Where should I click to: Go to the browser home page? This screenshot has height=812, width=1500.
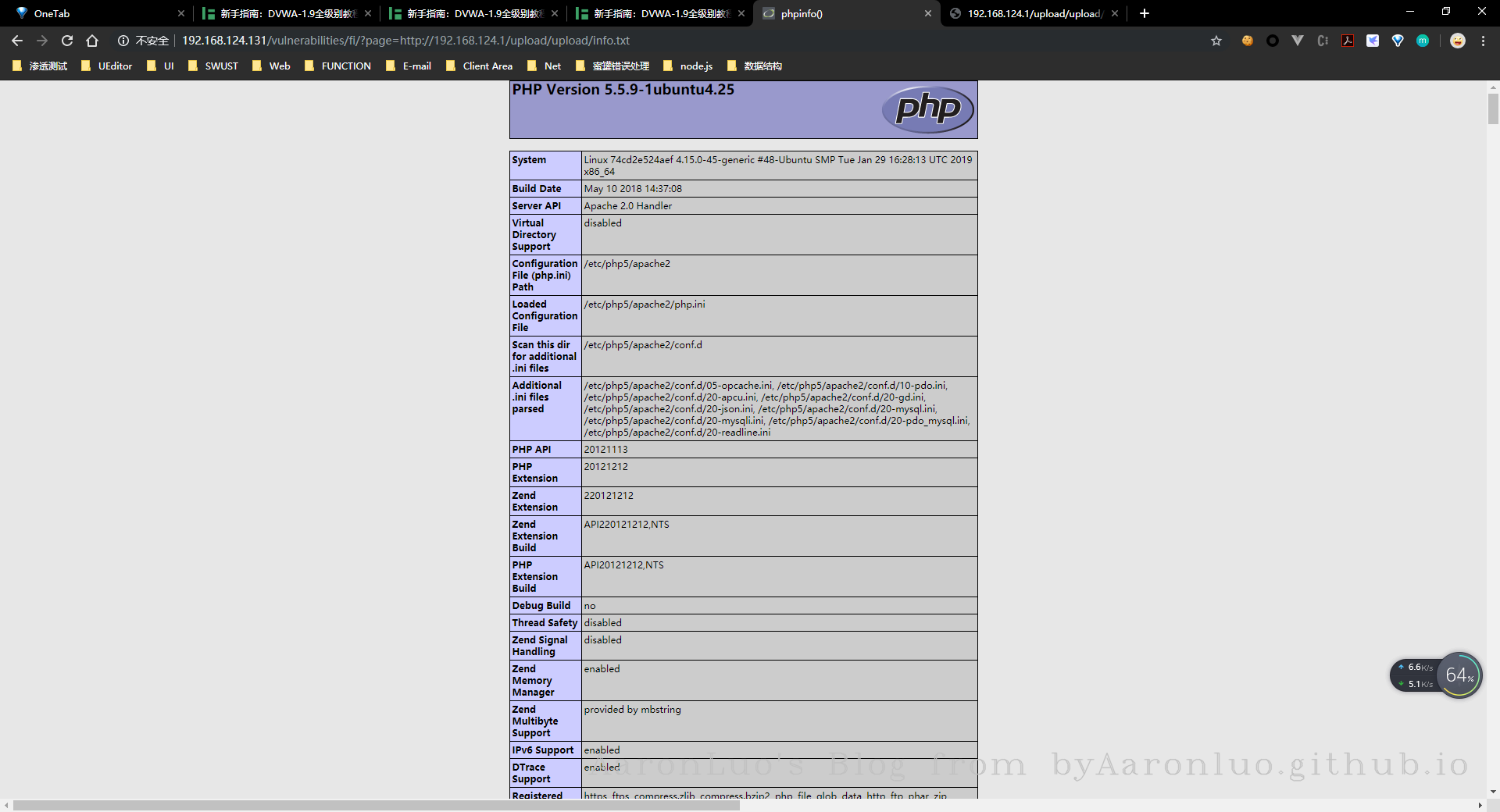(92, 41)
